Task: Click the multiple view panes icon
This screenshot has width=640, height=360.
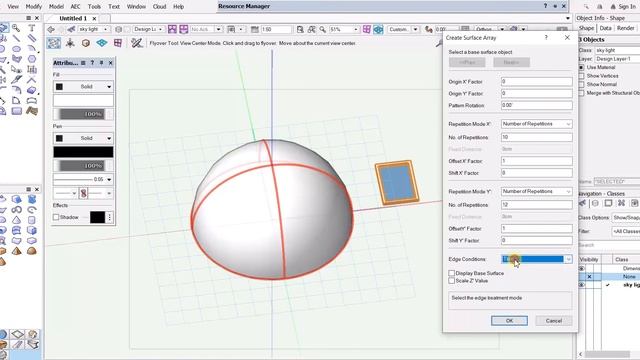Action: click(367, 29)
